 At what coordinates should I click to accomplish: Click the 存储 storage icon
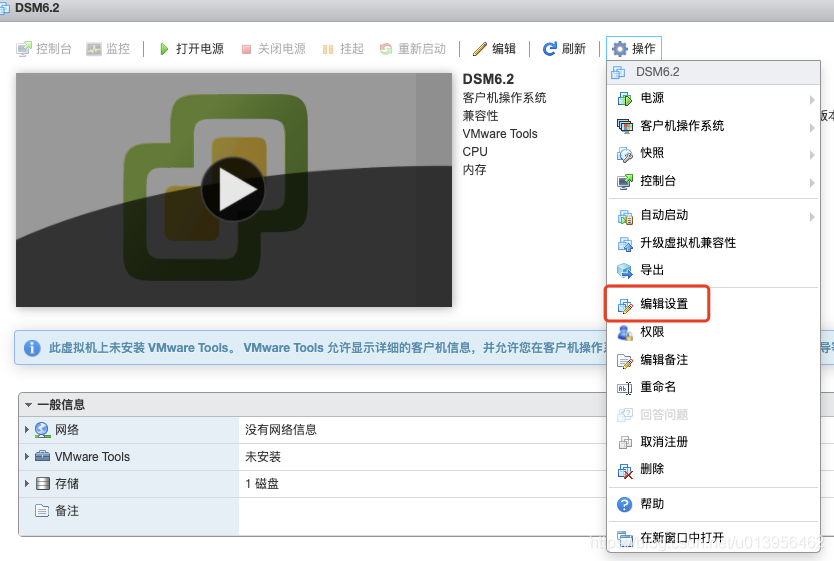(43, 483)
